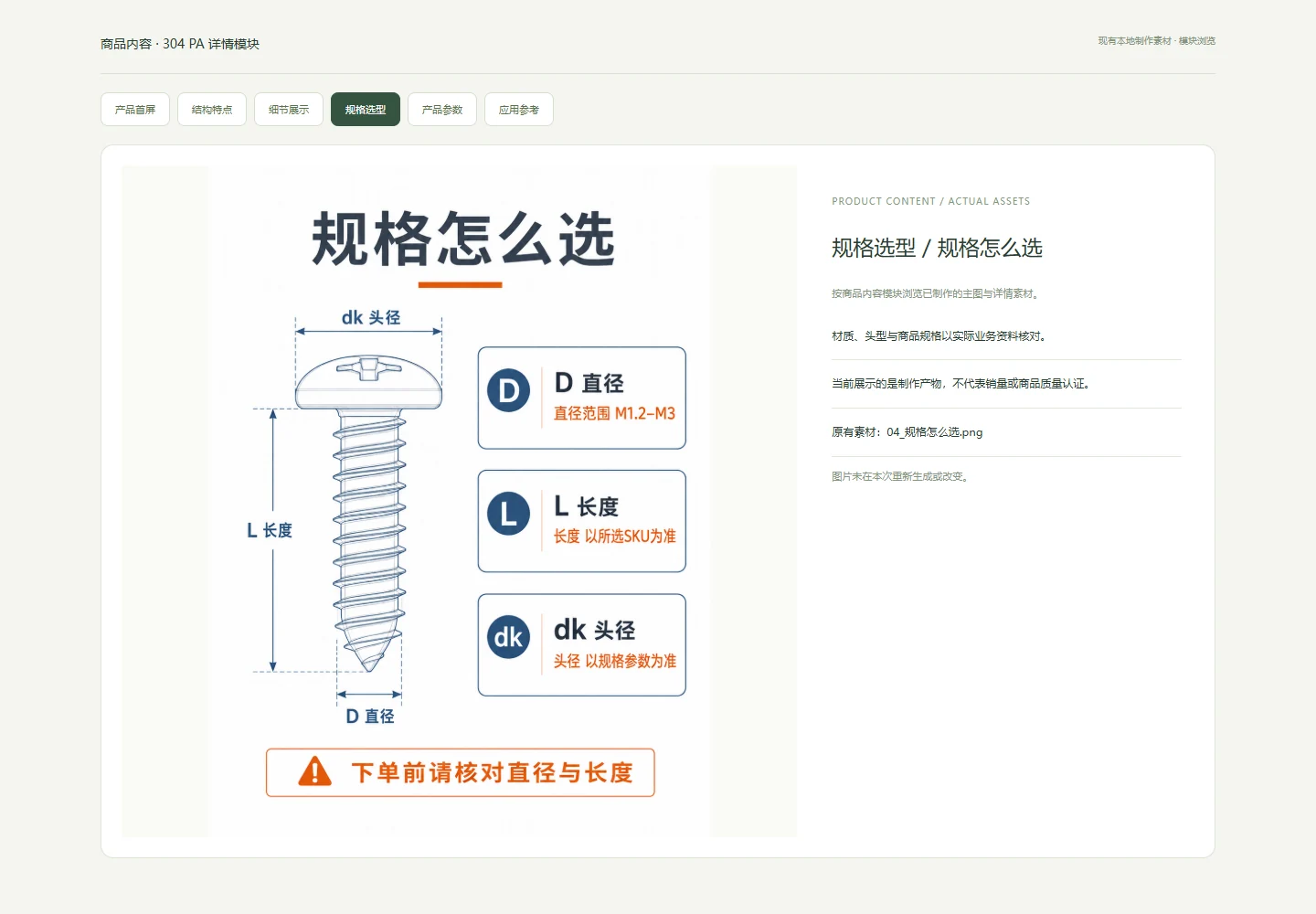Click the 现有本地制作素材 · 模块浏览 header text
The image size is (1316, 914).
coord(1157,41)
